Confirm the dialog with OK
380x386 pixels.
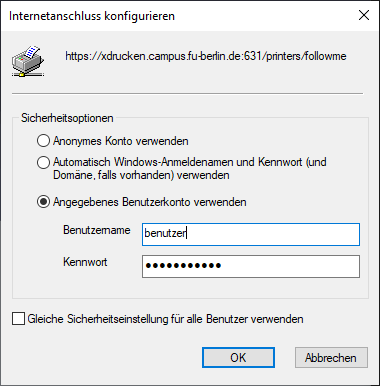238,358
